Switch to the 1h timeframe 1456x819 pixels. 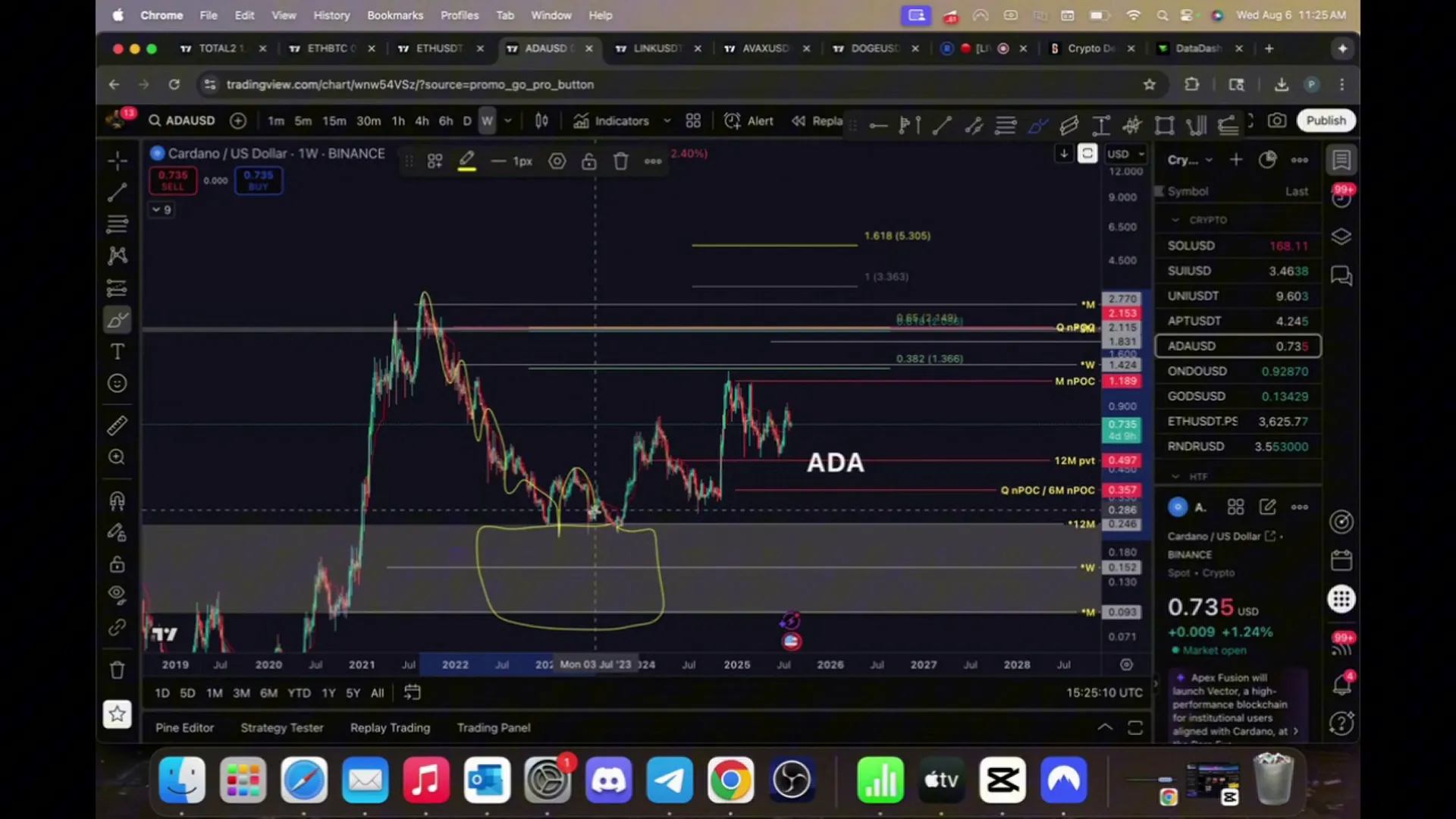pyautogui.click(x=398, y=121)
